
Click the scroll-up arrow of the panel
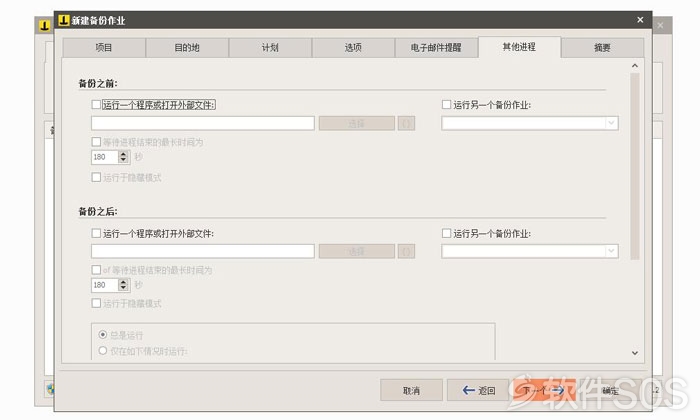point(635,66)
